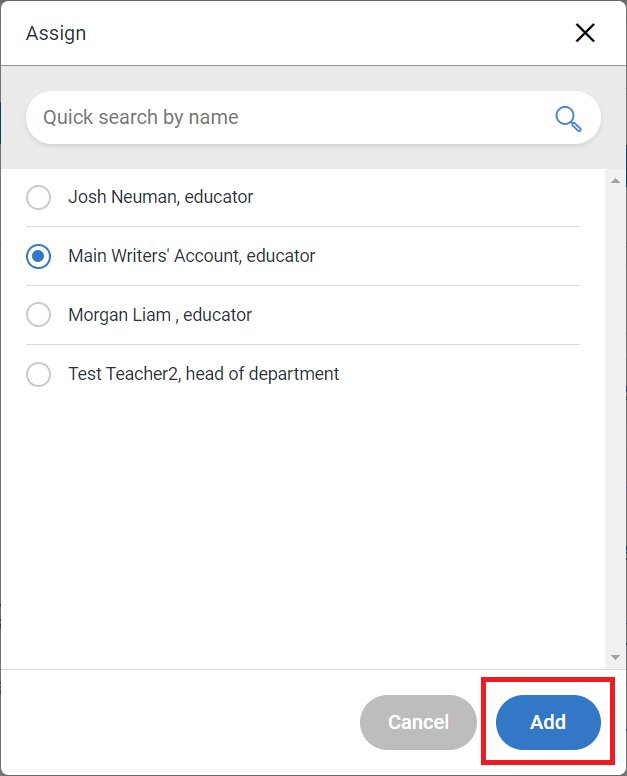Focus the Quick search by name field
The width and height of the screenshot is (627, 776).
313,118
